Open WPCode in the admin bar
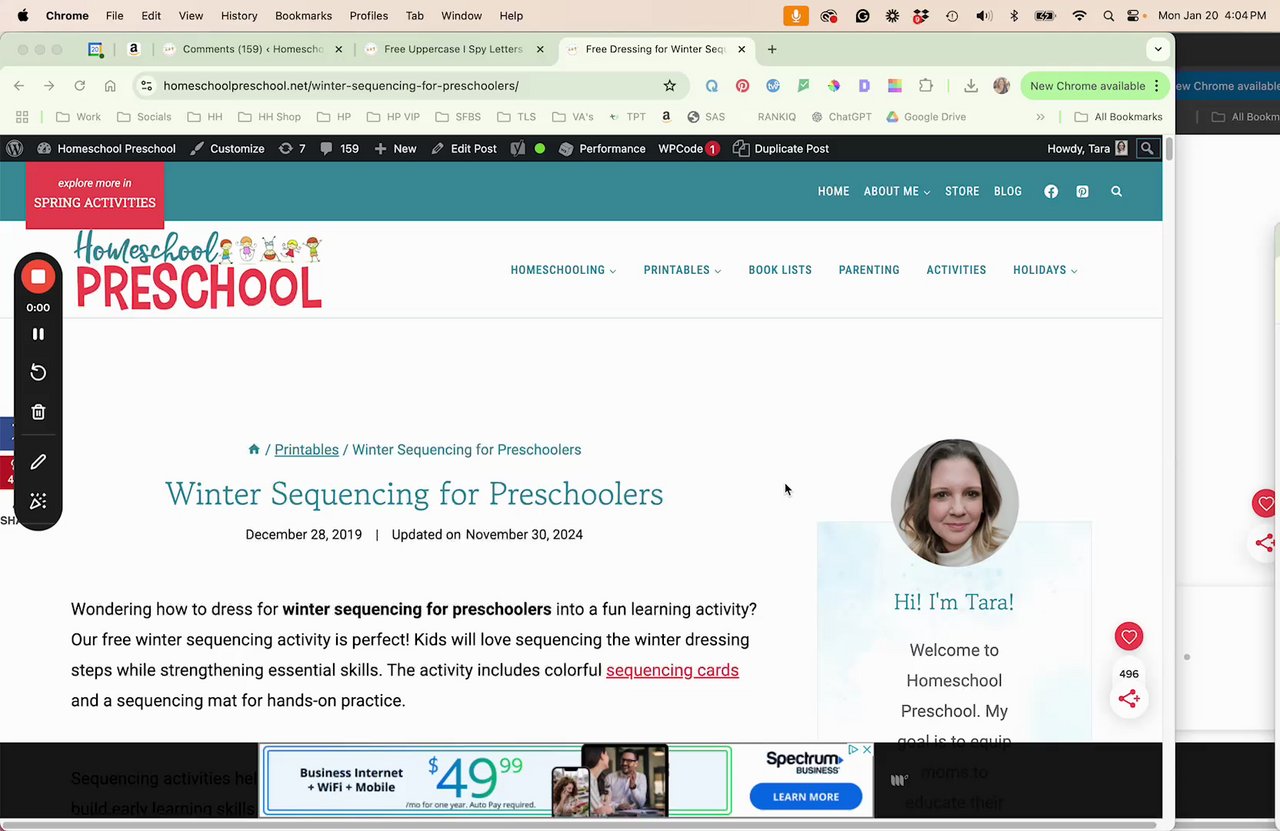The height and width of the screenshot is (831, 1280). 688,148
